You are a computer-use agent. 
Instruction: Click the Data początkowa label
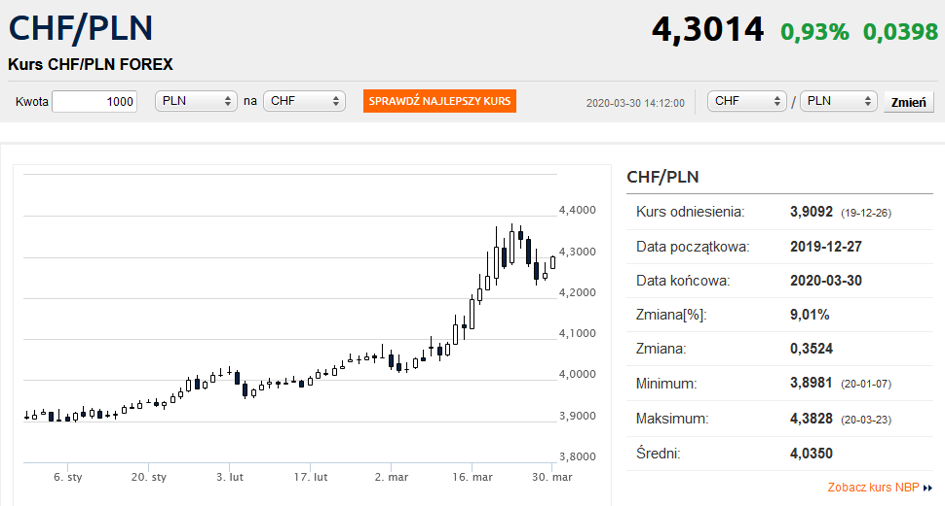pos(692,247)
